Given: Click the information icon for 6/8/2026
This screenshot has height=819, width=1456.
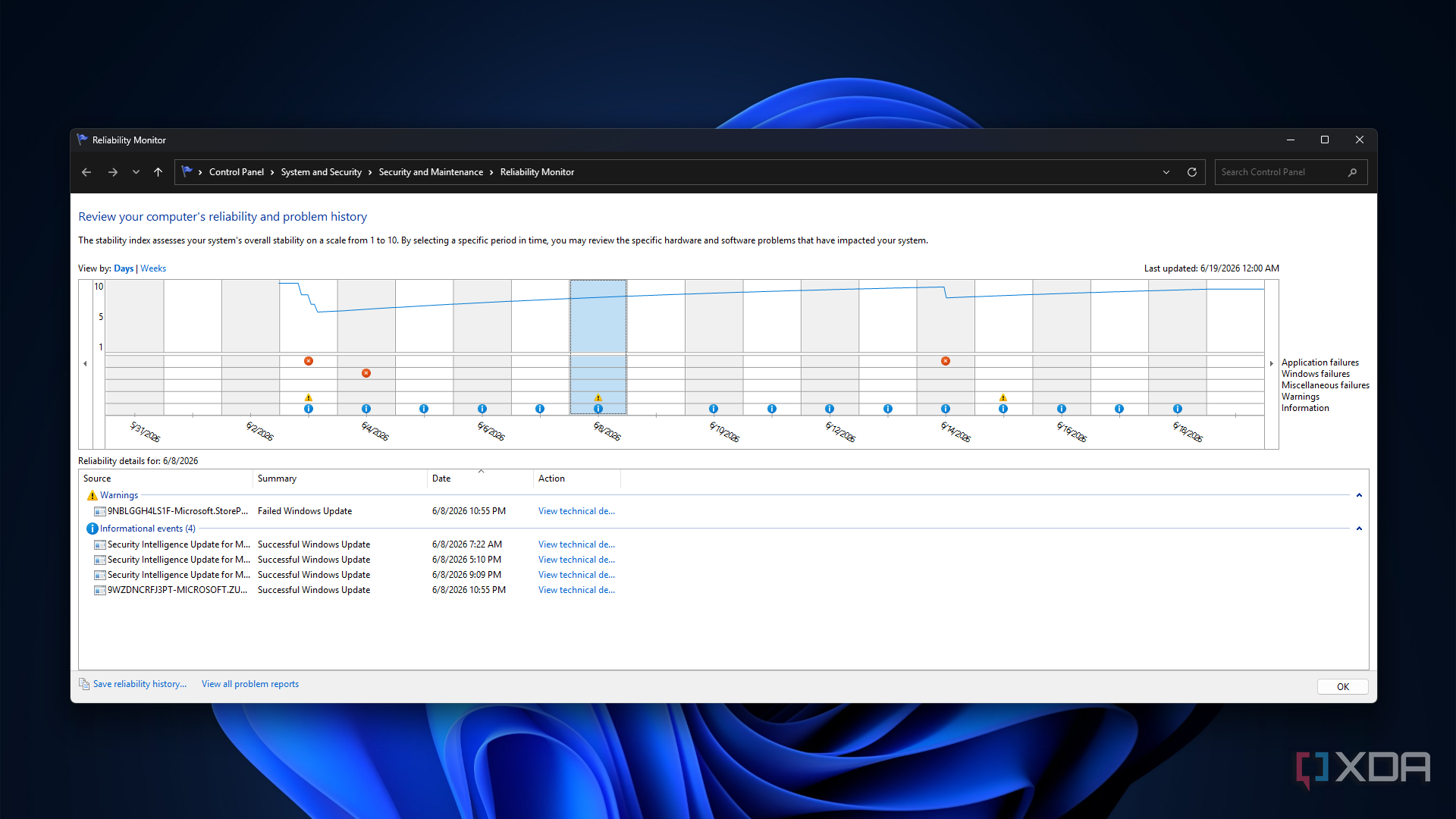Looking at the screenshot, I should 598,409.
